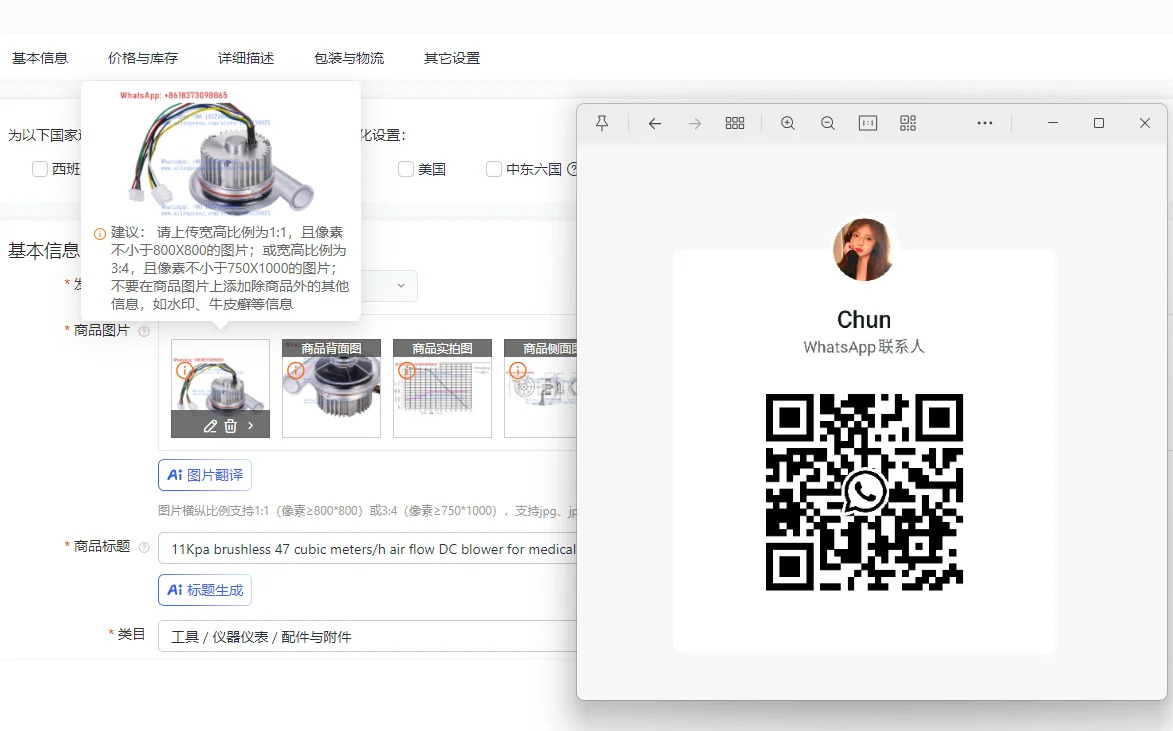Screen dimensions: 1173x731
Task: Select the 商品实拍图 thumbnail
Action: click(442, 388)
